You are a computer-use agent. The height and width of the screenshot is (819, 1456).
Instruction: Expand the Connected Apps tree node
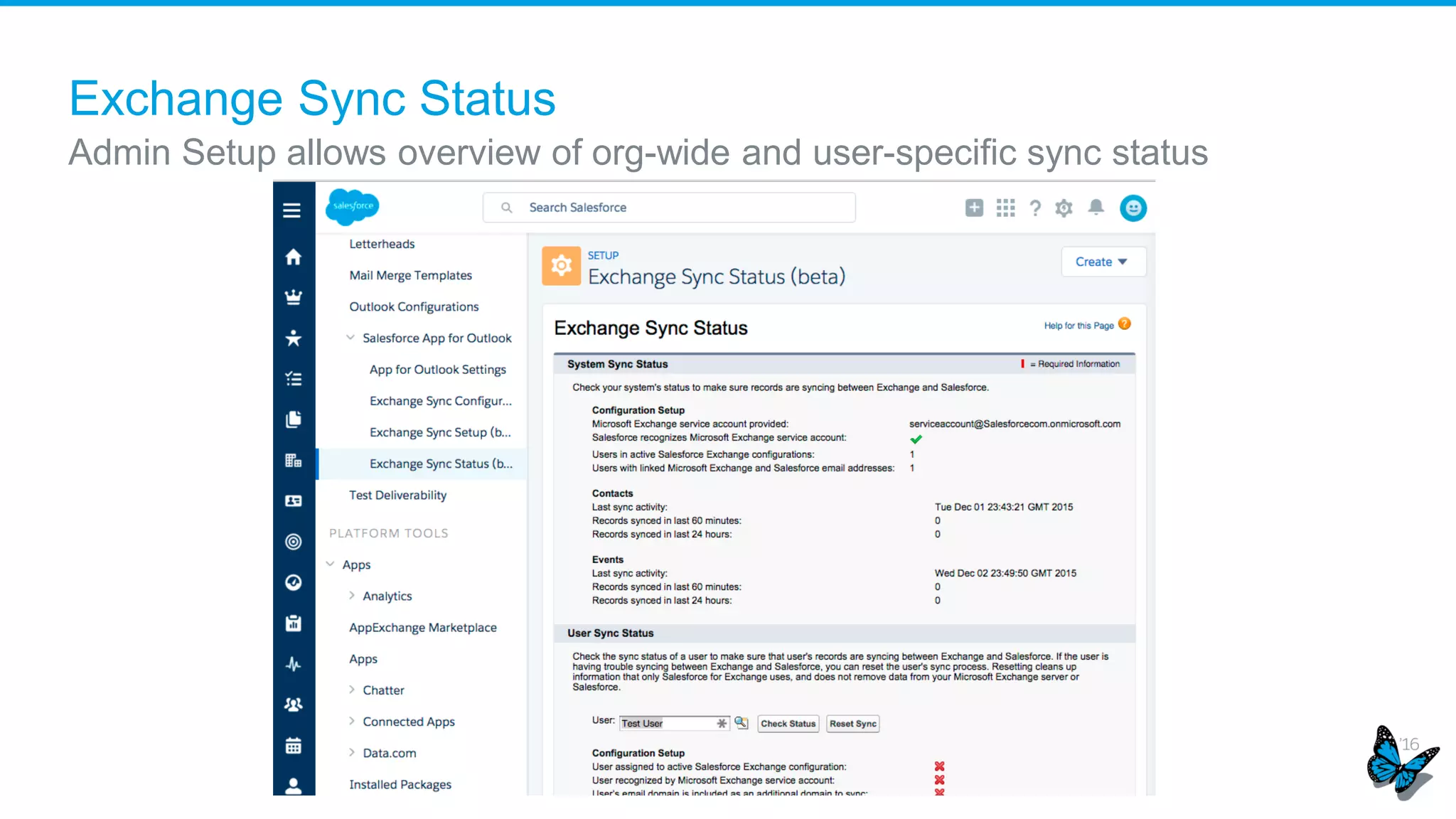pyautogui.click(x=351, y=721)
